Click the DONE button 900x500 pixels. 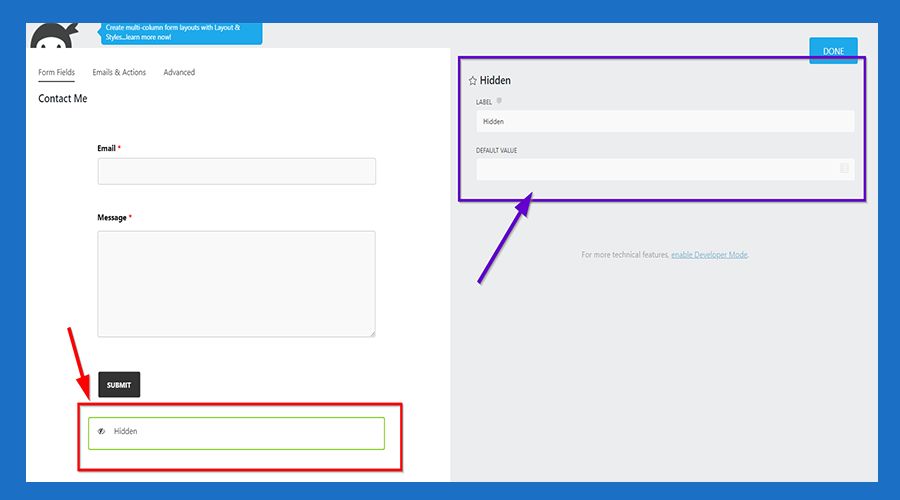(x=833, y=51)
